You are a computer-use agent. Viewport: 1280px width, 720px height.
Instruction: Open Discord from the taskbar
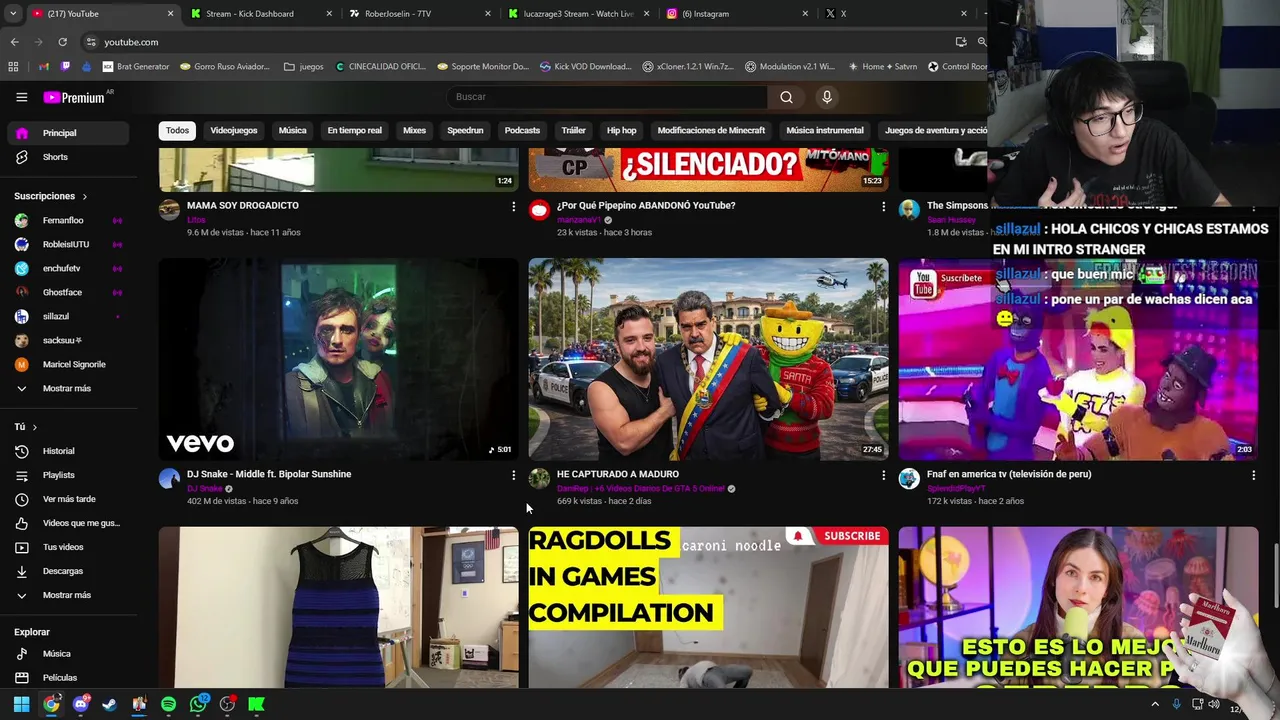pos(81,704)
